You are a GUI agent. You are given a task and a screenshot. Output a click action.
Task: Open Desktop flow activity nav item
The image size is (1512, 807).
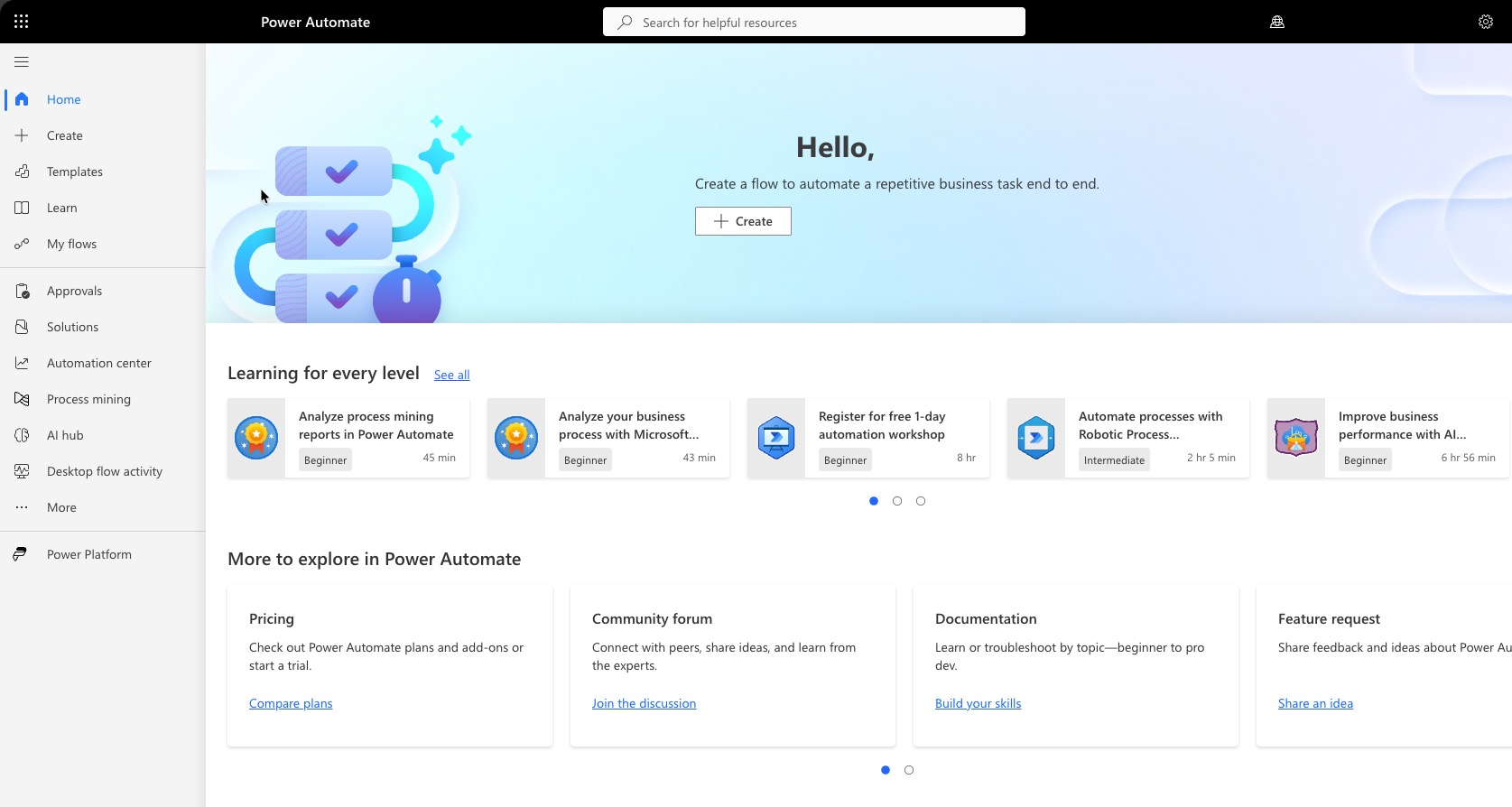tap(103, 471)
